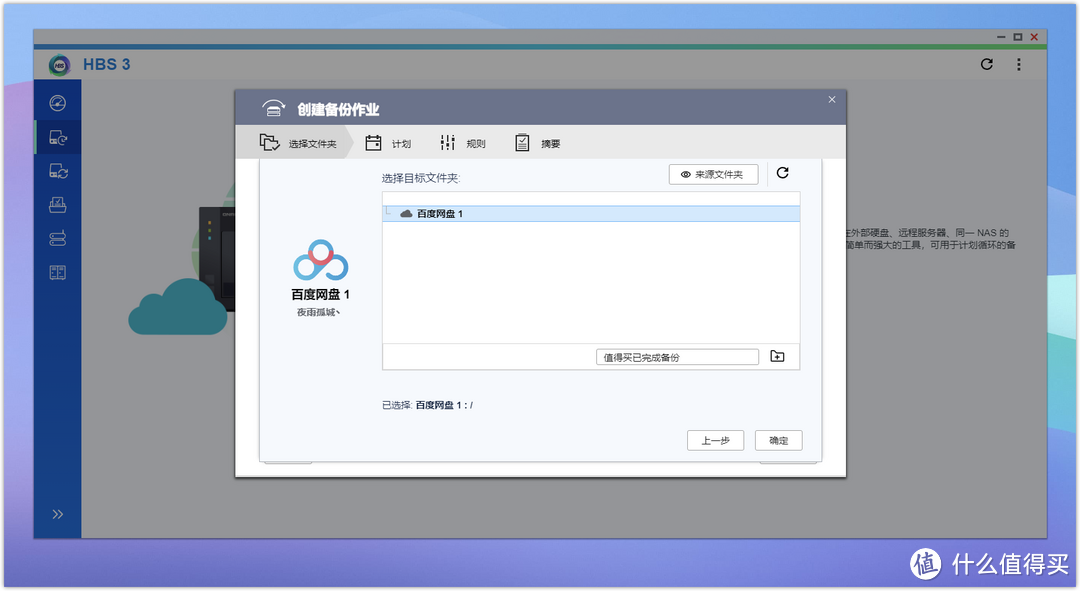Open the three-dot more options menu
Image resolution: width=1080 pixels, height=591 pixels.
pos(1019,64)
